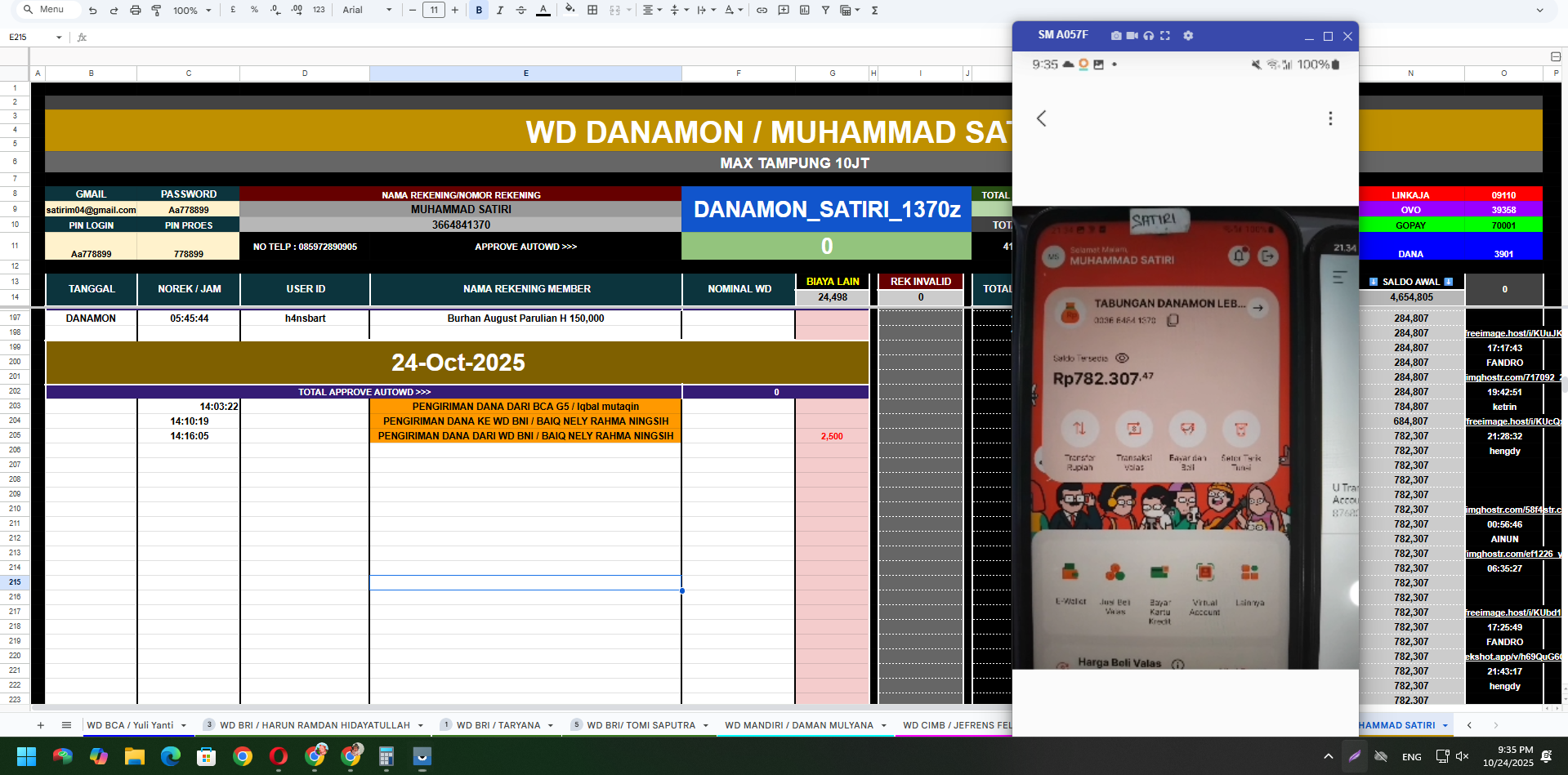Open the 100% zoom dropdown
Screen dimensions: 1568x775
coord(192,10)
